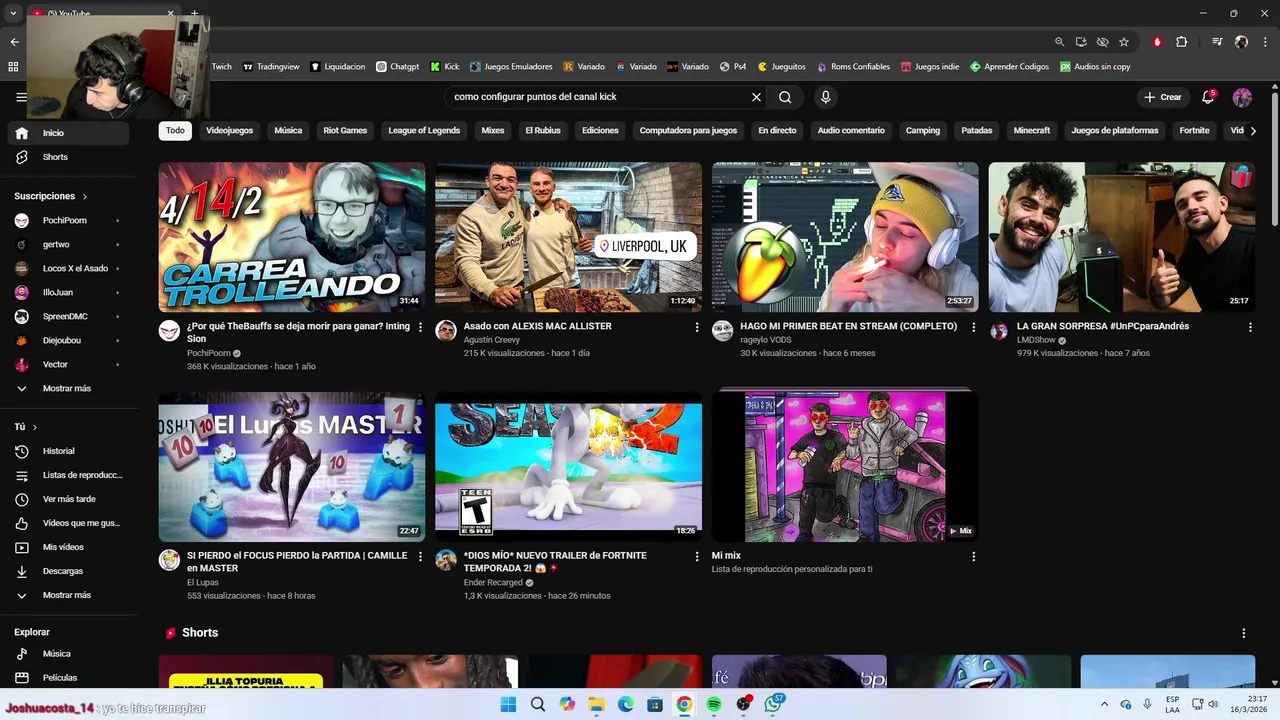Open Shorts shelf options menu
This screenshot has height=720, width=1280.
coord(1244,633)
